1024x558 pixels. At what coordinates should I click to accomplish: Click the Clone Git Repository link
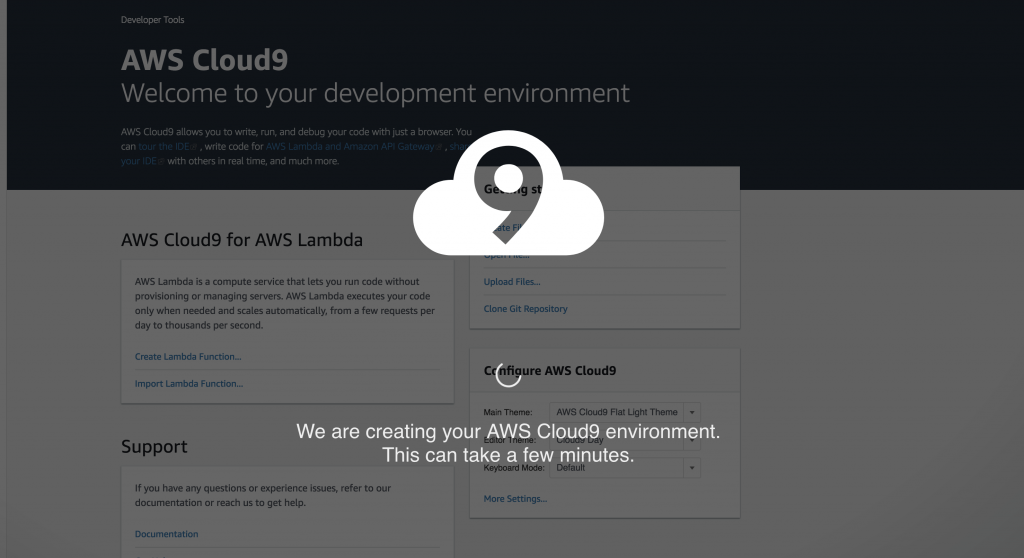526,308
